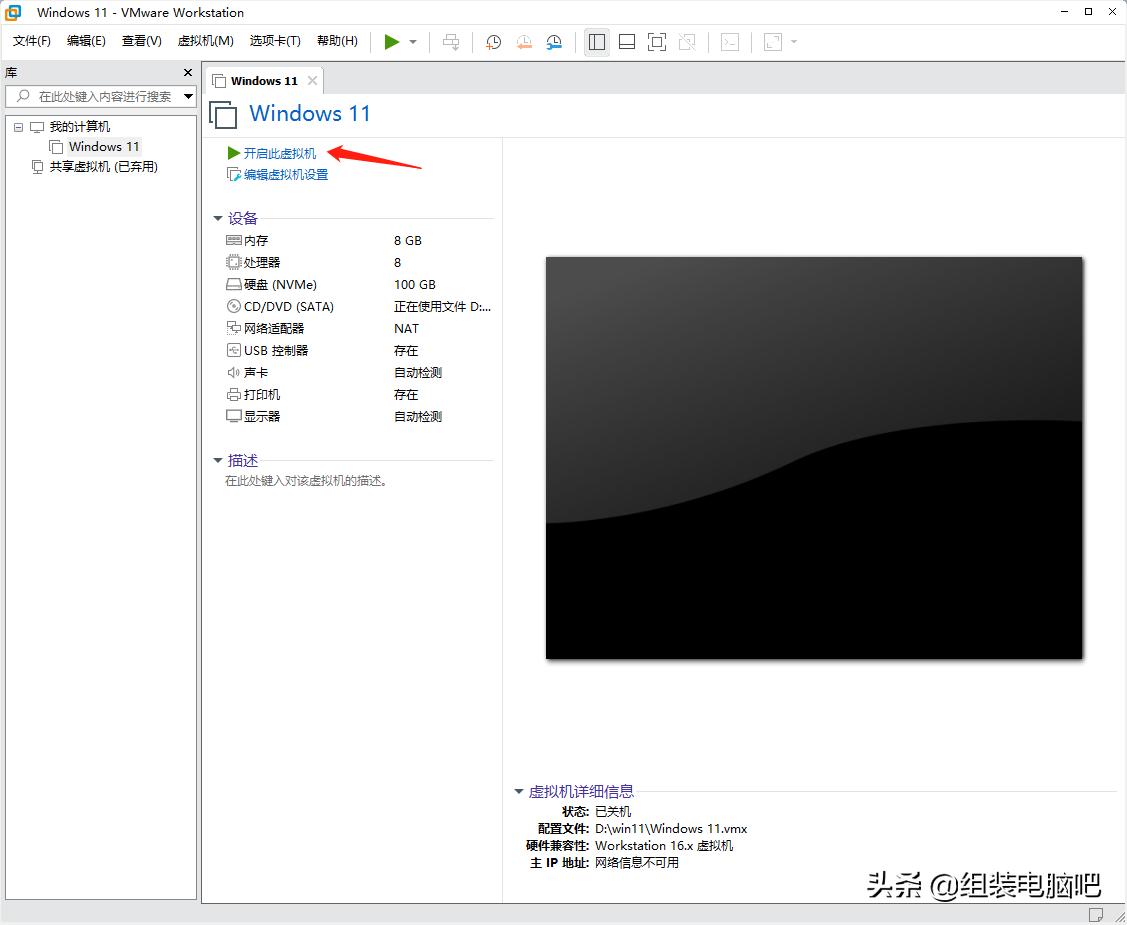
Task: Open the Snapshot Manager
Action: tap(553, 41)
